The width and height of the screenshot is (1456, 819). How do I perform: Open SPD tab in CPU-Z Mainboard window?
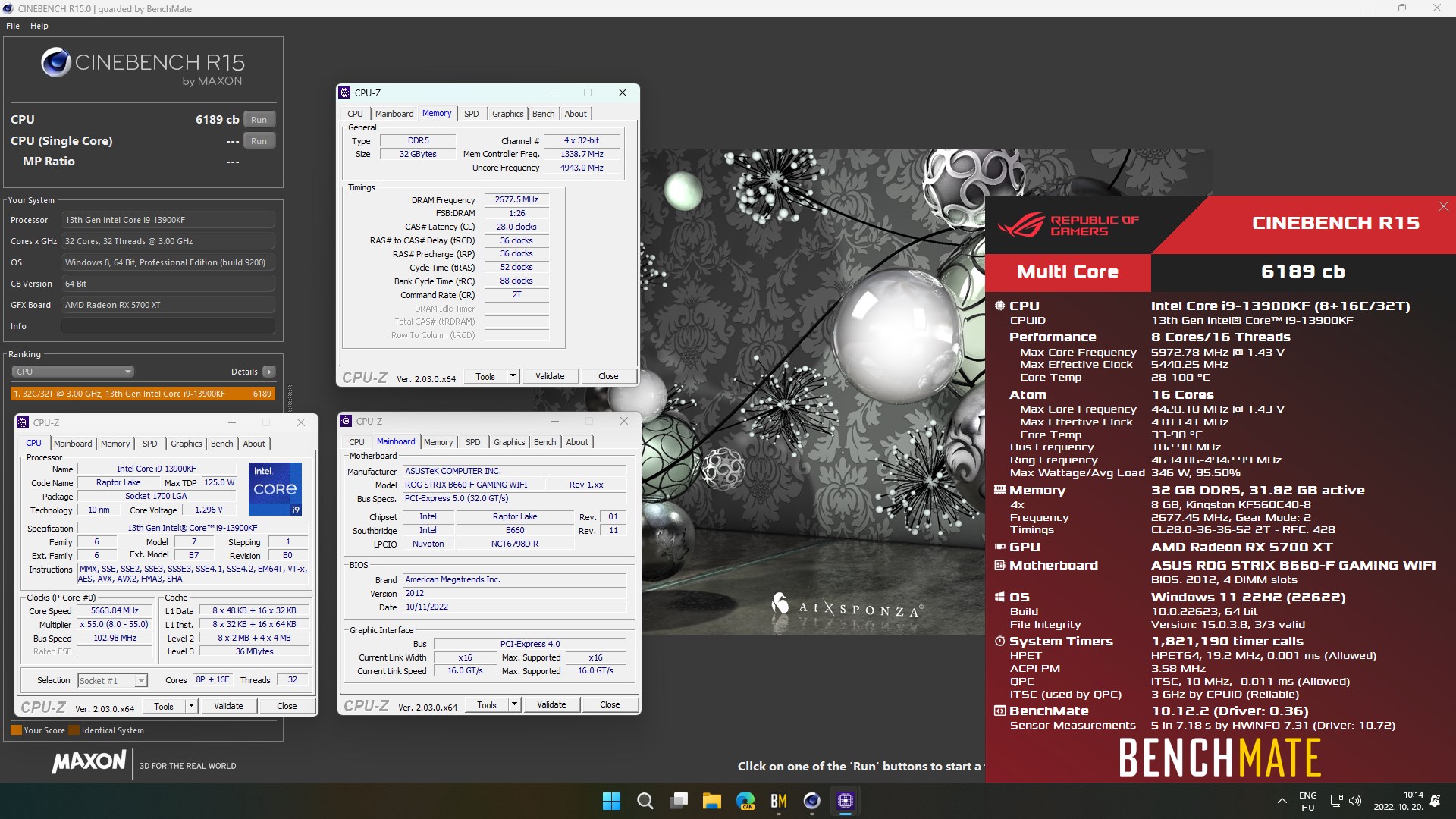(473, 442)
